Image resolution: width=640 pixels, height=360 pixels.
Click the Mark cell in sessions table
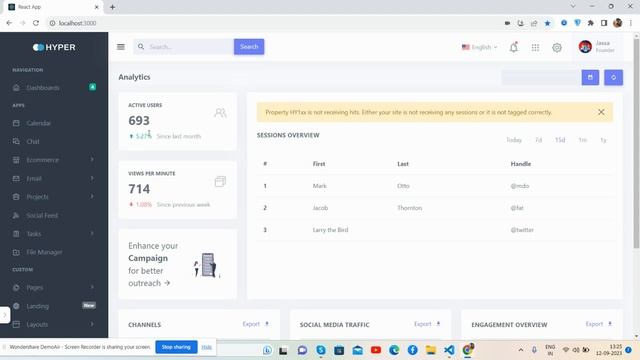(320, 186)
